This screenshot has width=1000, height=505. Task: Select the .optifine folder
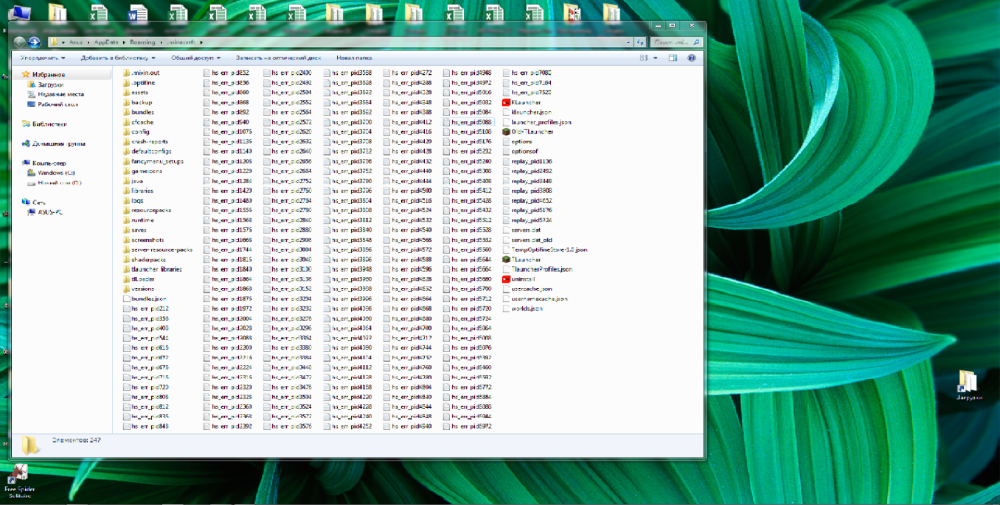(x=139, y=83)
